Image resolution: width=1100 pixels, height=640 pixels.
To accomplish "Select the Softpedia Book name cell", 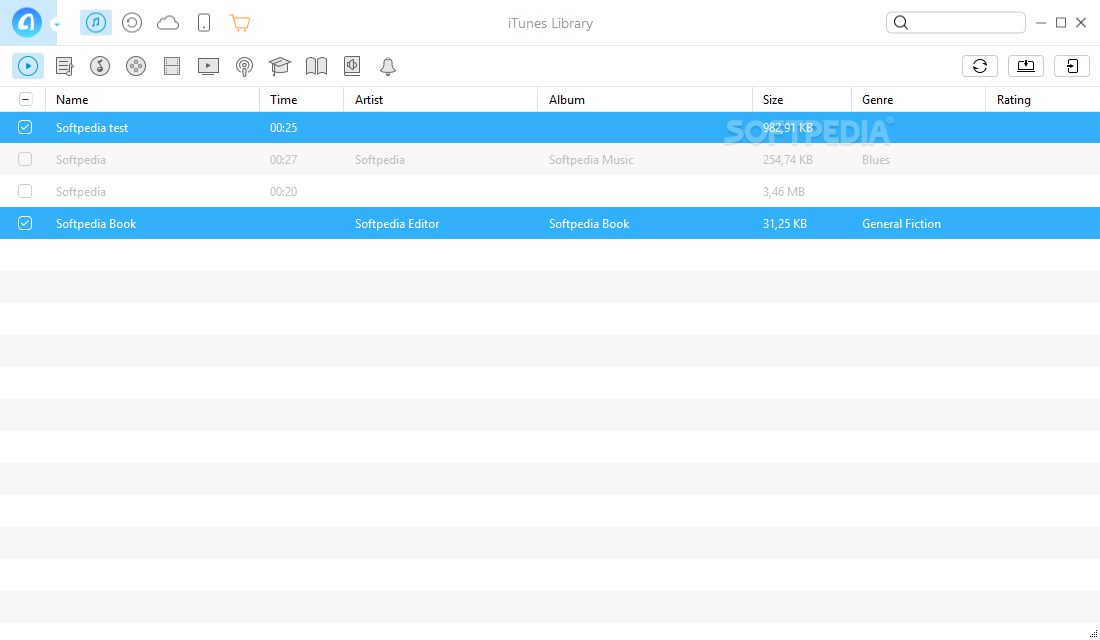I will 96,224.
